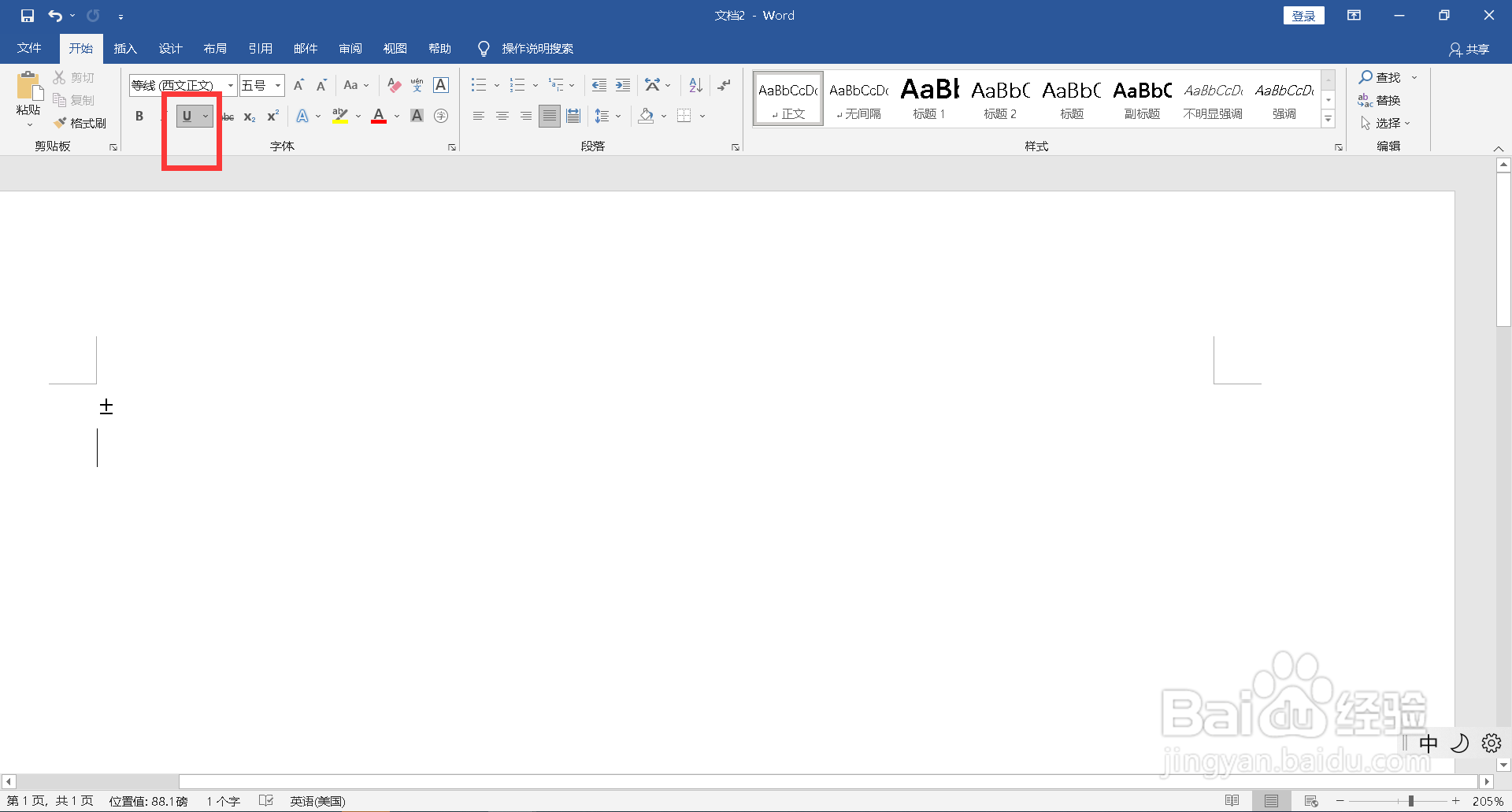Toggle IME moon mode icon
The width and height of the screenshot is (1512, 812).
pos(1459,743)
